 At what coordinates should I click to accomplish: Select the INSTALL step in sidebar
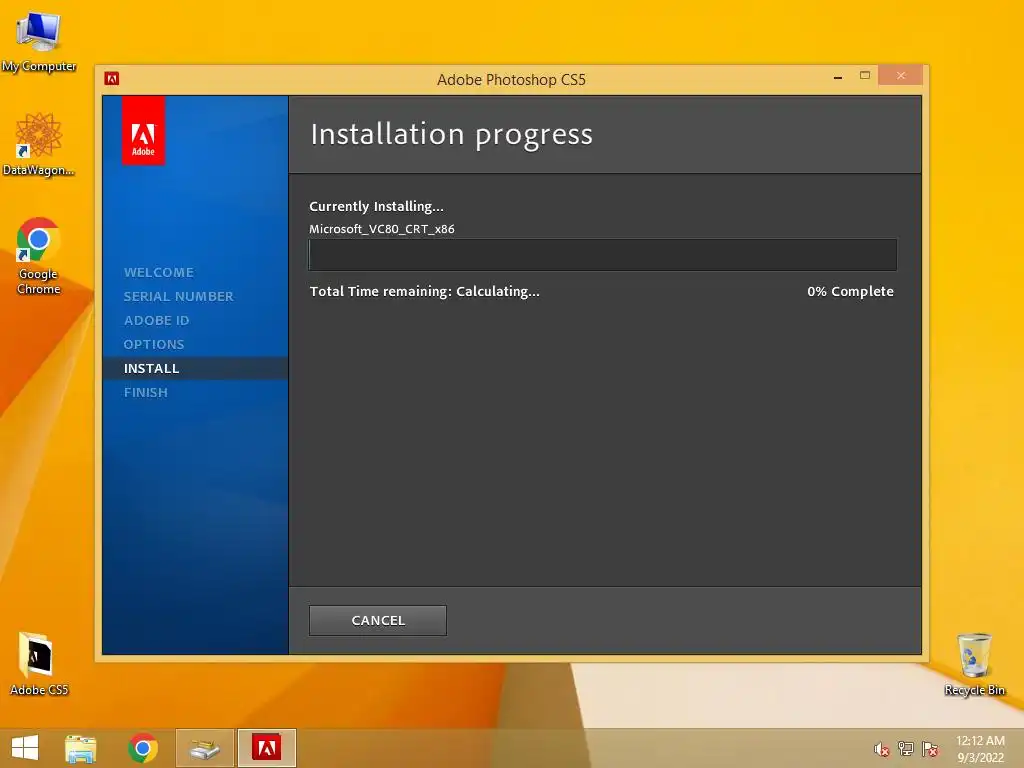point(152,368)
